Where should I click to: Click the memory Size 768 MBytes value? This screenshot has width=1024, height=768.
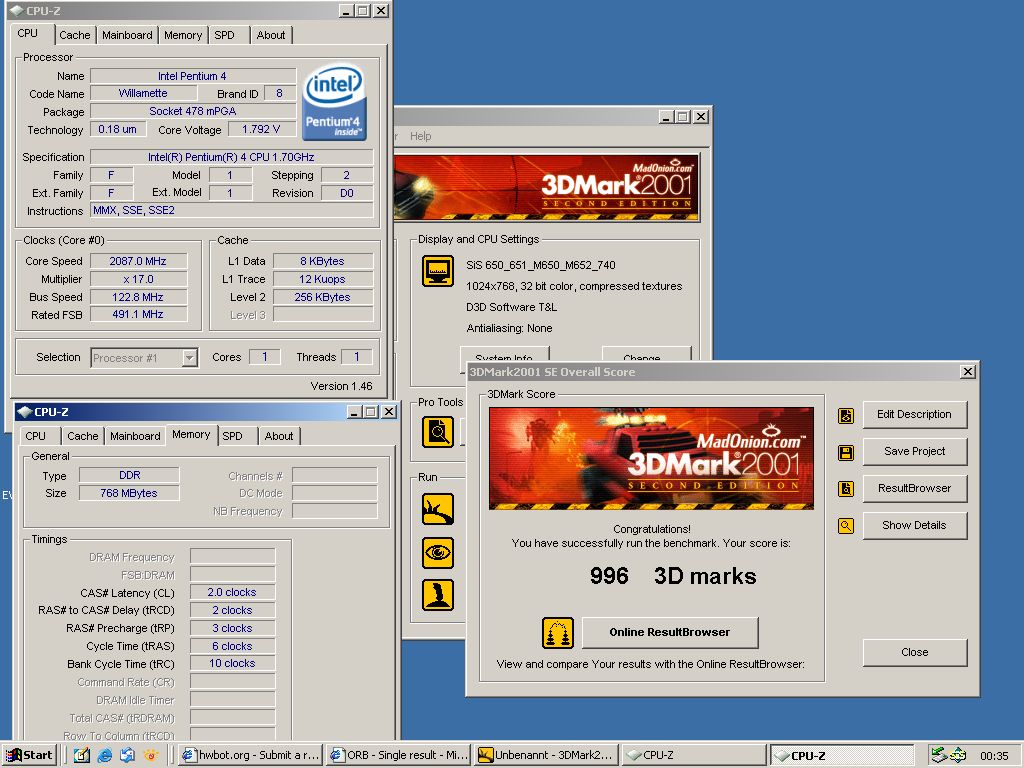click(x=129, y=493)
